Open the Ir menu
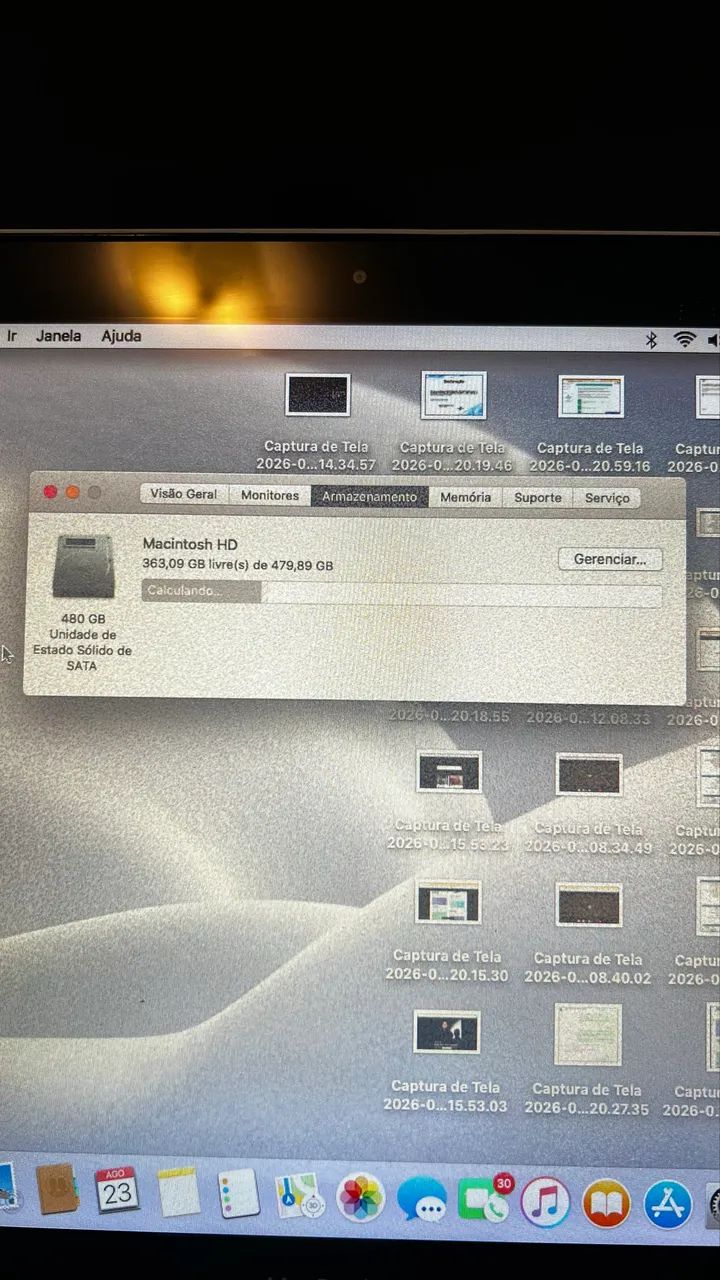This screenshot has width=720, height=1280. pos(12,336)
